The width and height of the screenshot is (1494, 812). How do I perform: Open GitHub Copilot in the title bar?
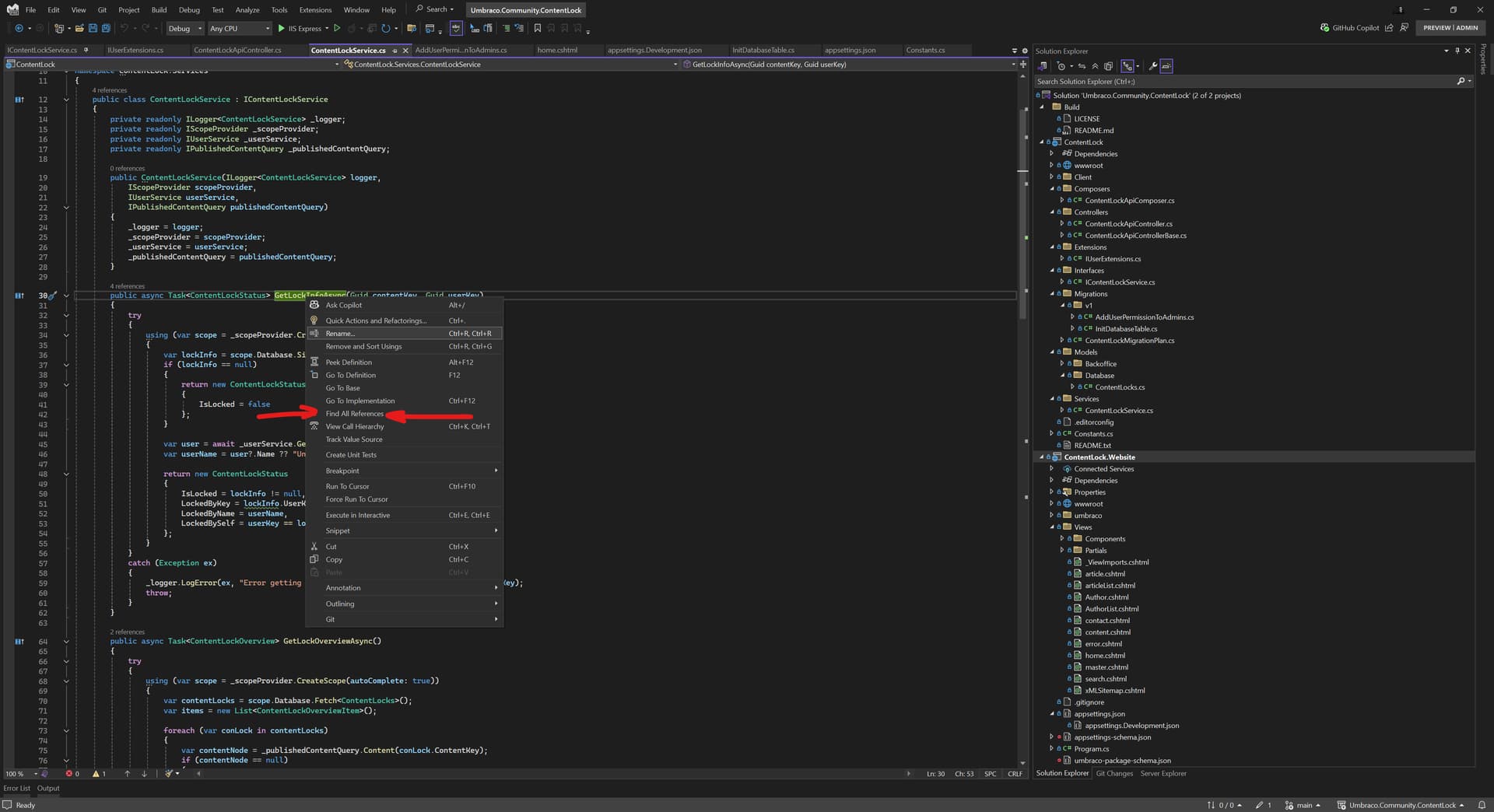(1349, 28)
